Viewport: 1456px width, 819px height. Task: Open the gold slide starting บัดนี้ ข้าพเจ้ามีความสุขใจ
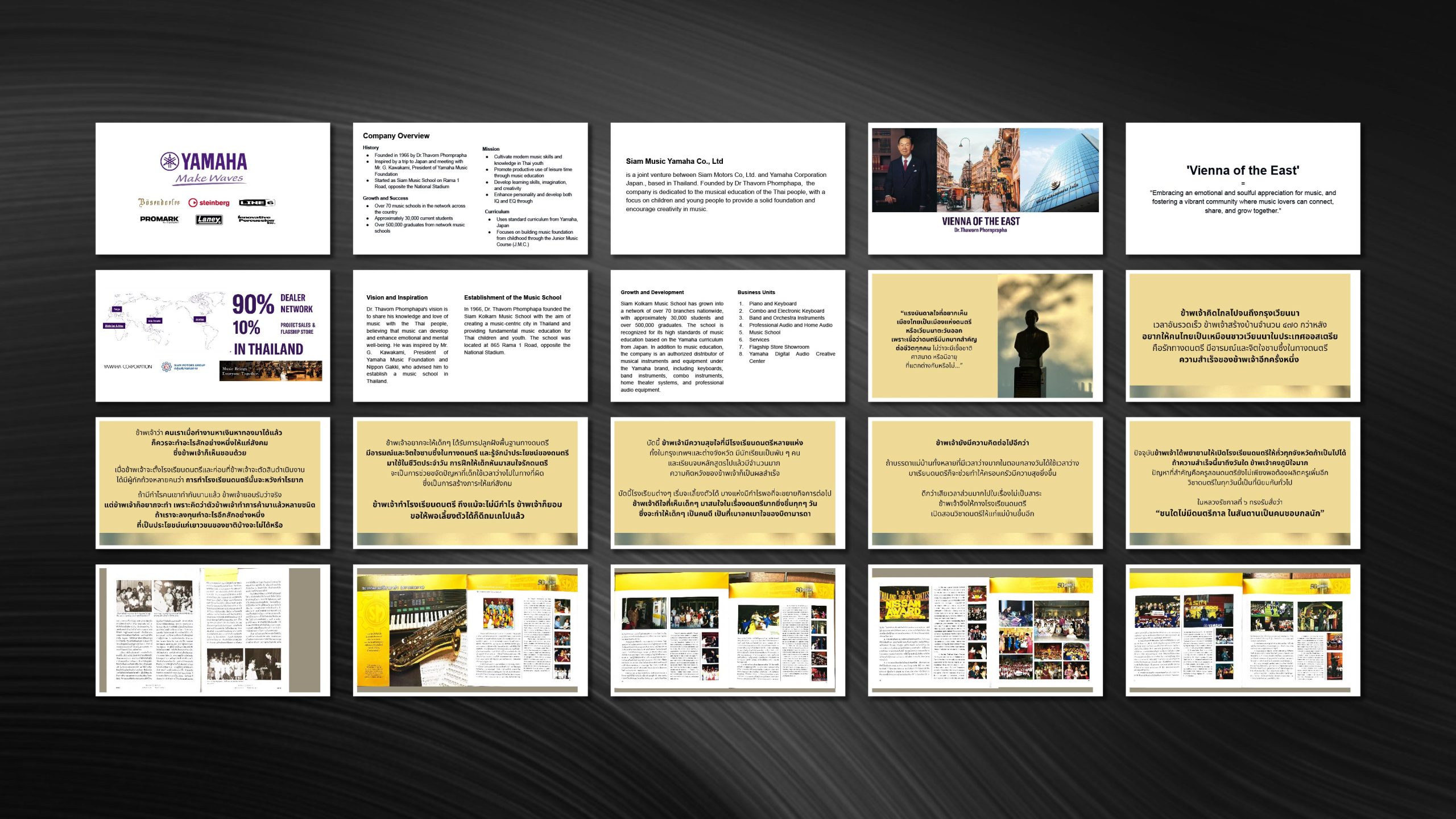pos(728,483)
